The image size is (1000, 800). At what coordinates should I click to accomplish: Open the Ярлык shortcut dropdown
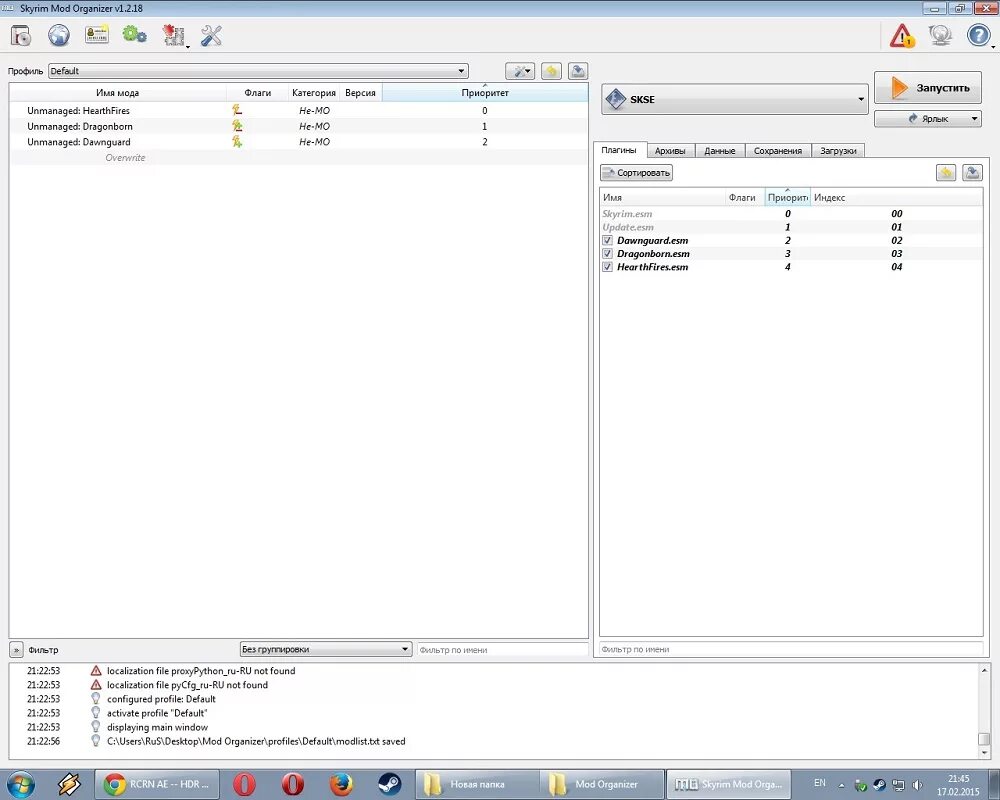927,119
